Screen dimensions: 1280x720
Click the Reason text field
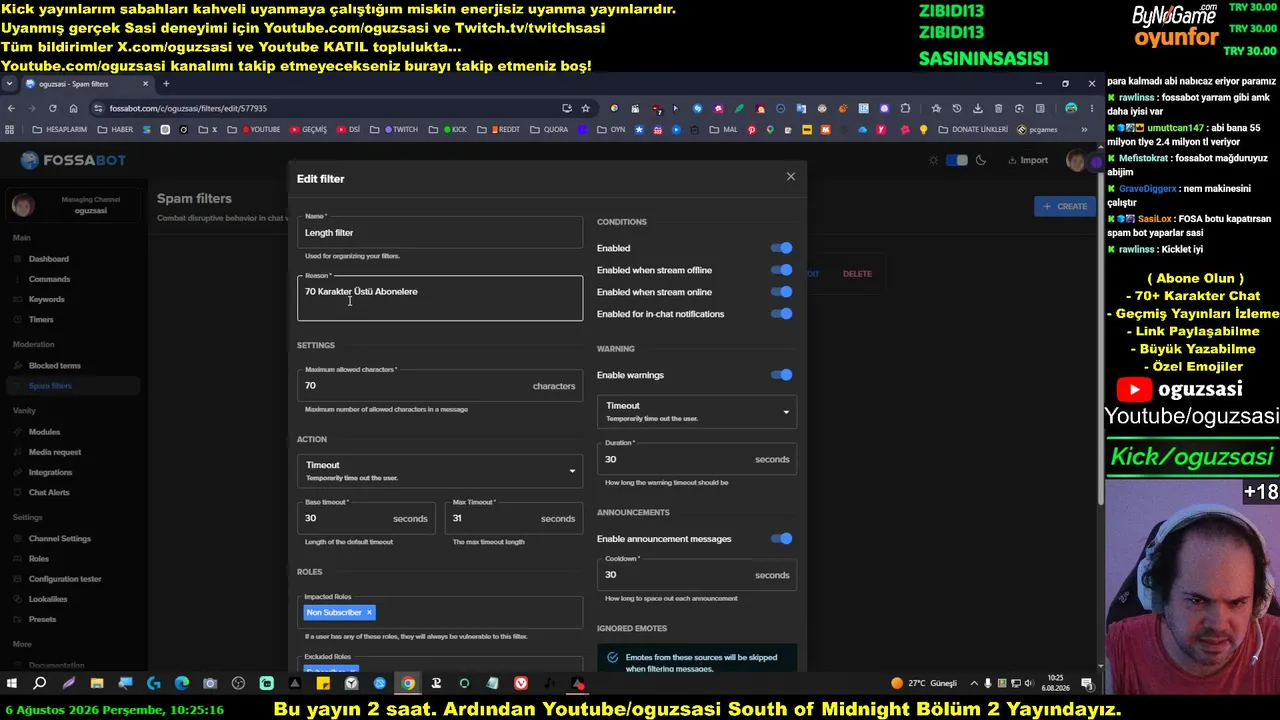coord(440,298)
